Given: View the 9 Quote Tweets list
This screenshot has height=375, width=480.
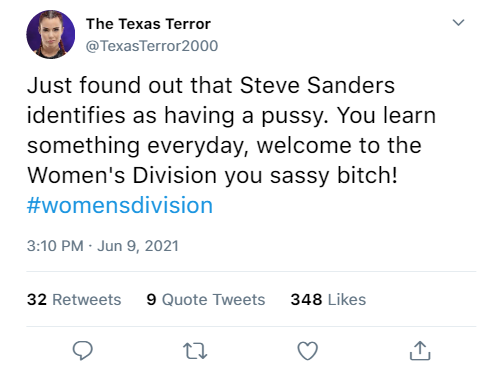Looking at the screenshot, I should 206,299.
